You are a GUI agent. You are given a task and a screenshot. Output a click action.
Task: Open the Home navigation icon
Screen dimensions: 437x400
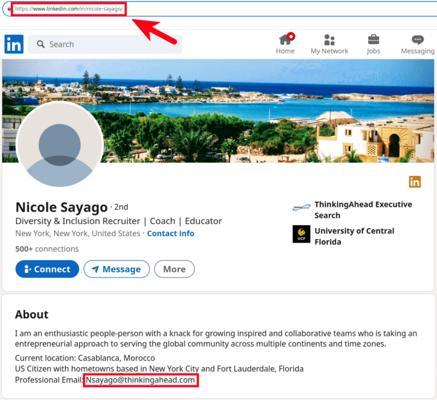pos(286,40)
